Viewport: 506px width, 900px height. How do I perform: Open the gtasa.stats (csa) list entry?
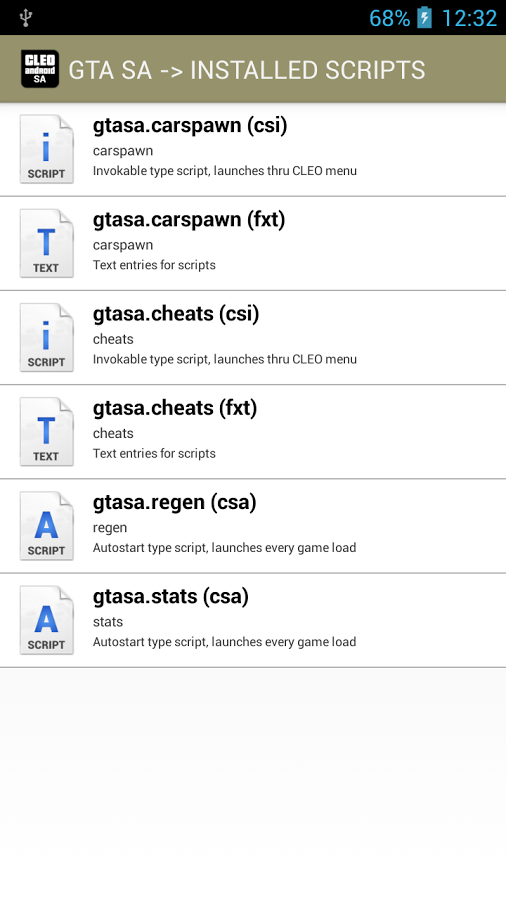coord(253,620)
